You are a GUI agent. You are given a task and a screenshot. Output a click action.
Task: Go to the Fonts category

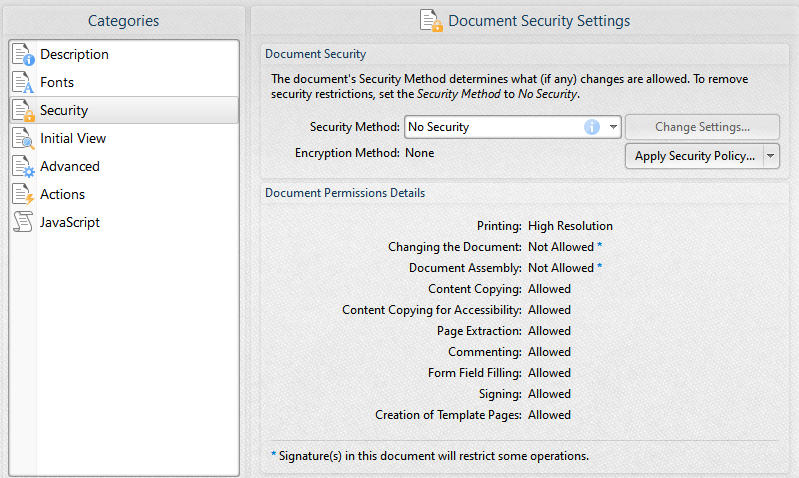point(57,82)
